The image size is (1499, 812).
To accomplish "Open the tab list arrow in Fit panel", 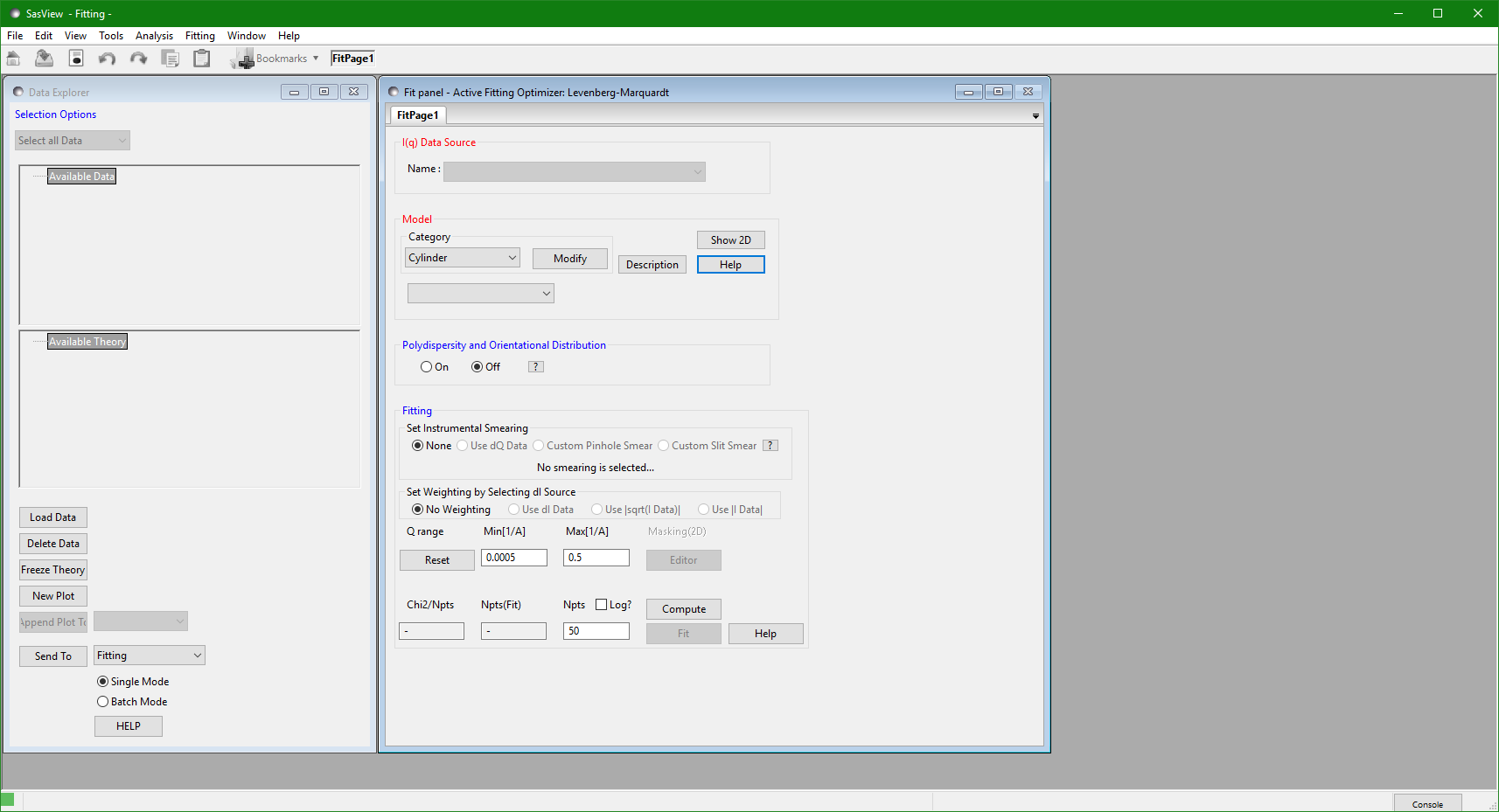I will point(1035,116).
